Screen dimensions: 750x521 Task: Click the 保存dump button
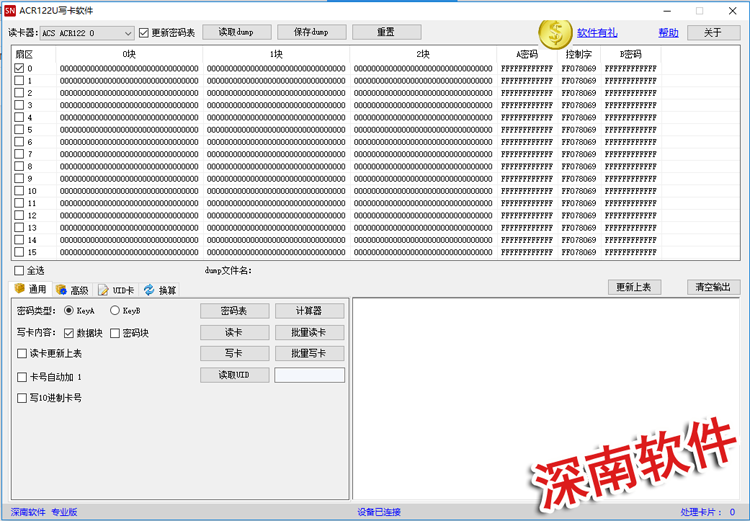(311, 32)
